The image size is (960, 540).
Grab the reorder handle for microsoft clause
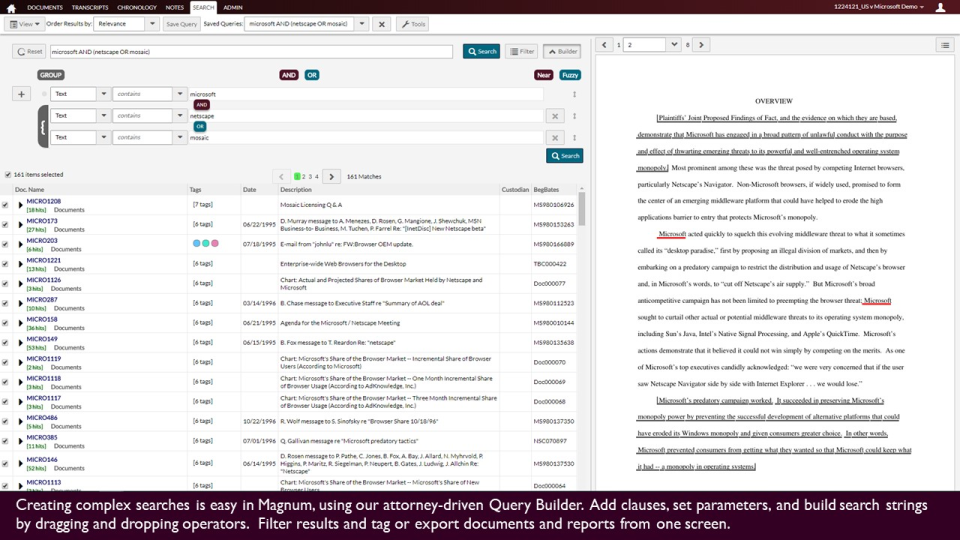(x=574, y=94)
